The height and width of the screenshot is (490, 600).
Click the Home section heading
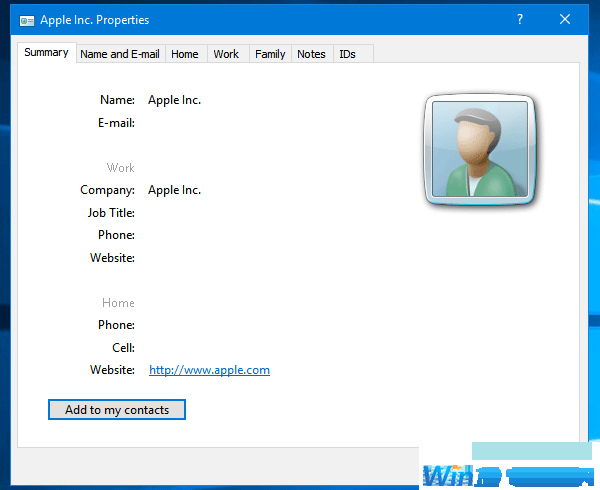[x=118, y=303]
